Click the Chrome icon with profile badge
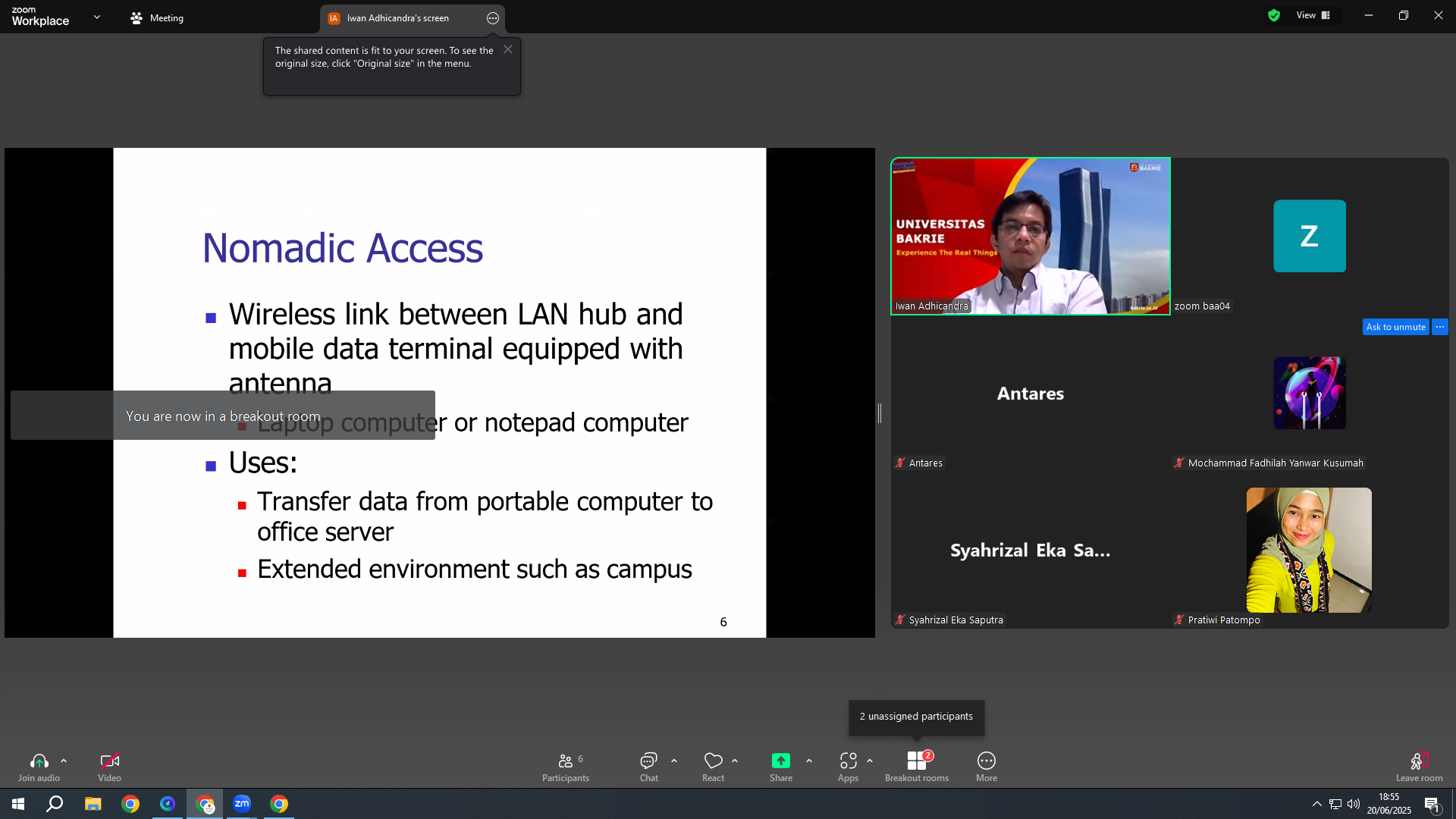Viewport: 1456px width, 819px height. pyautogui.click(x=205, y=804)
